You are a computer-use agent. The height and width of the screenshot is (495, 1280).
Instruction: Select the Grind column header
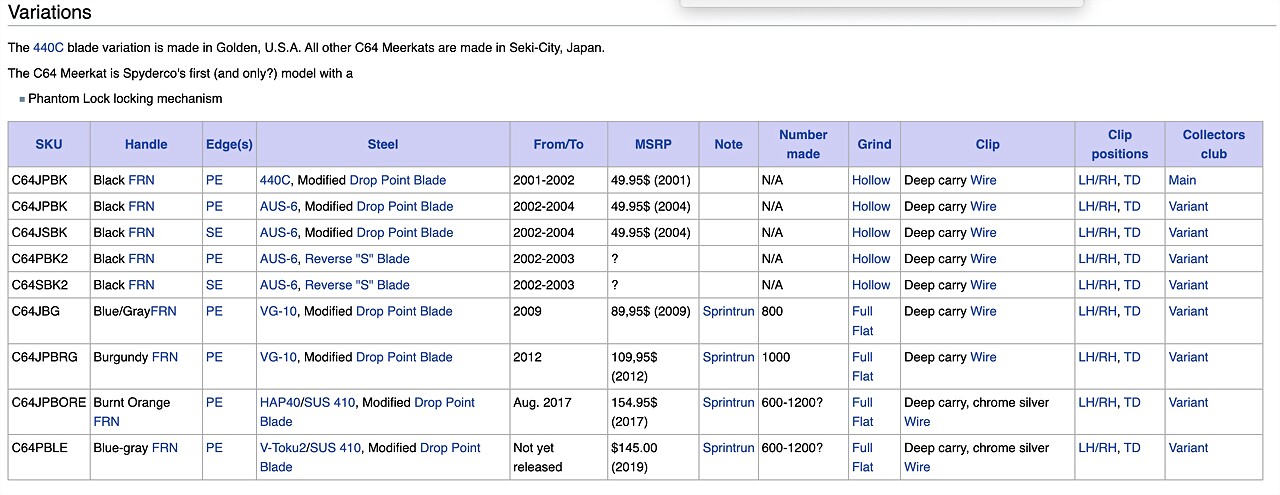(874, 144)
